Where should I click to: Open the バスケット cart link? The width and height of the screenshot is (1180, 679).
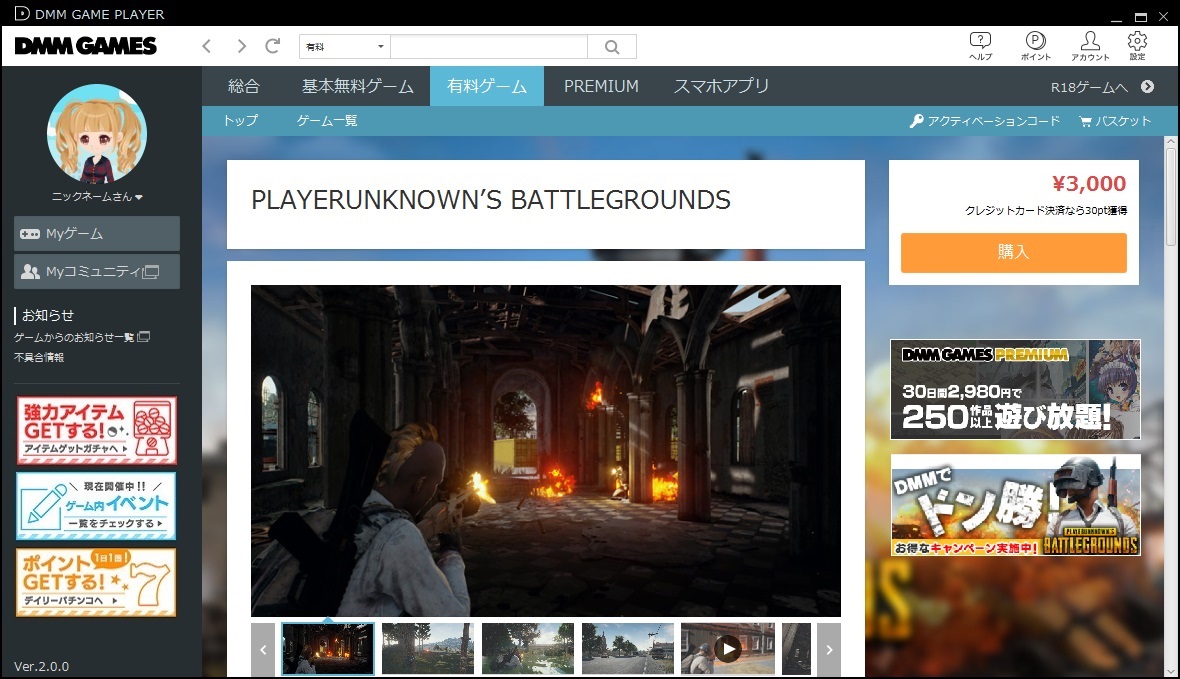1115,120
